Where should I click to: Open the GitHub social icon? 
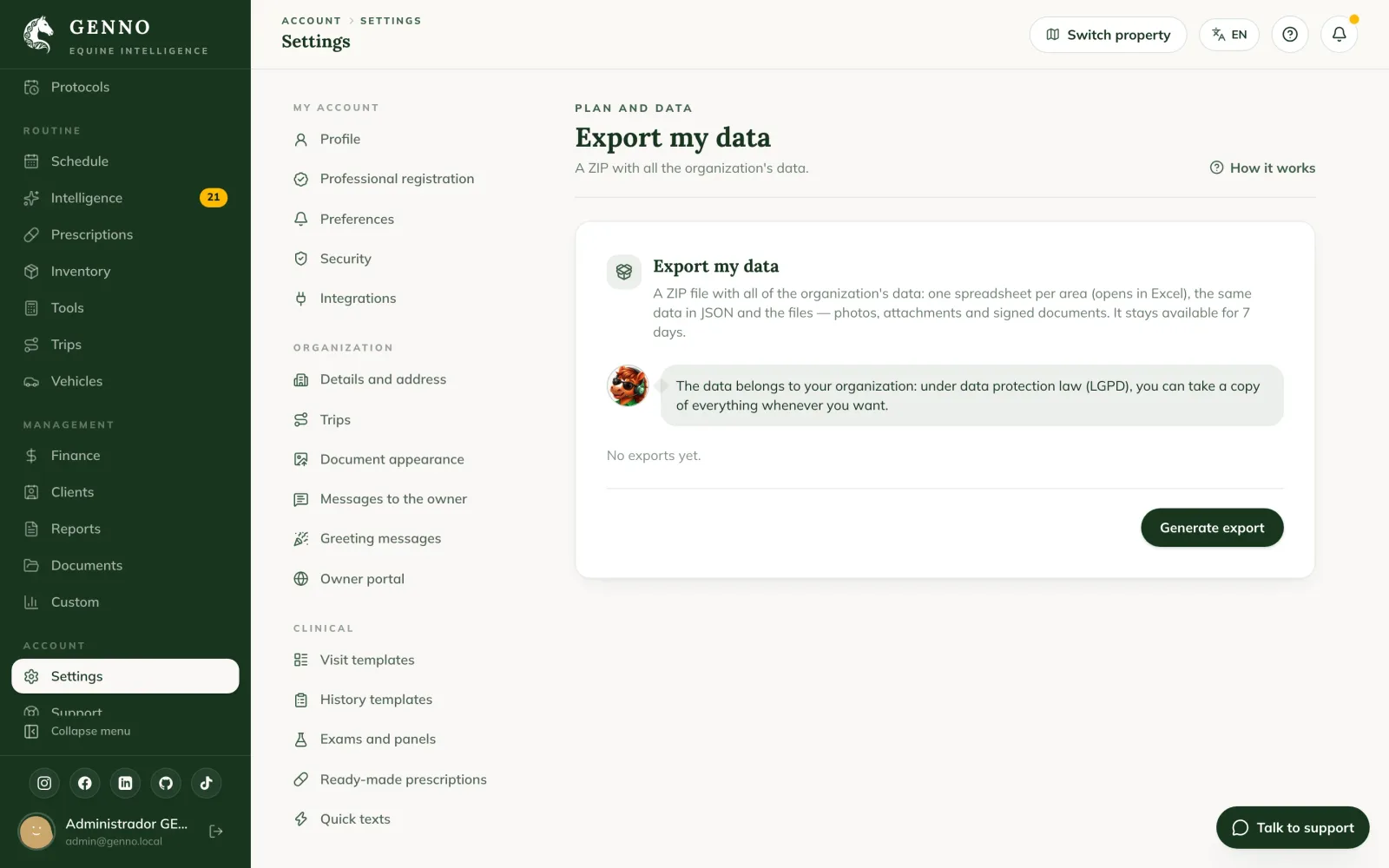pyautogui.click(x=166, y=783)
